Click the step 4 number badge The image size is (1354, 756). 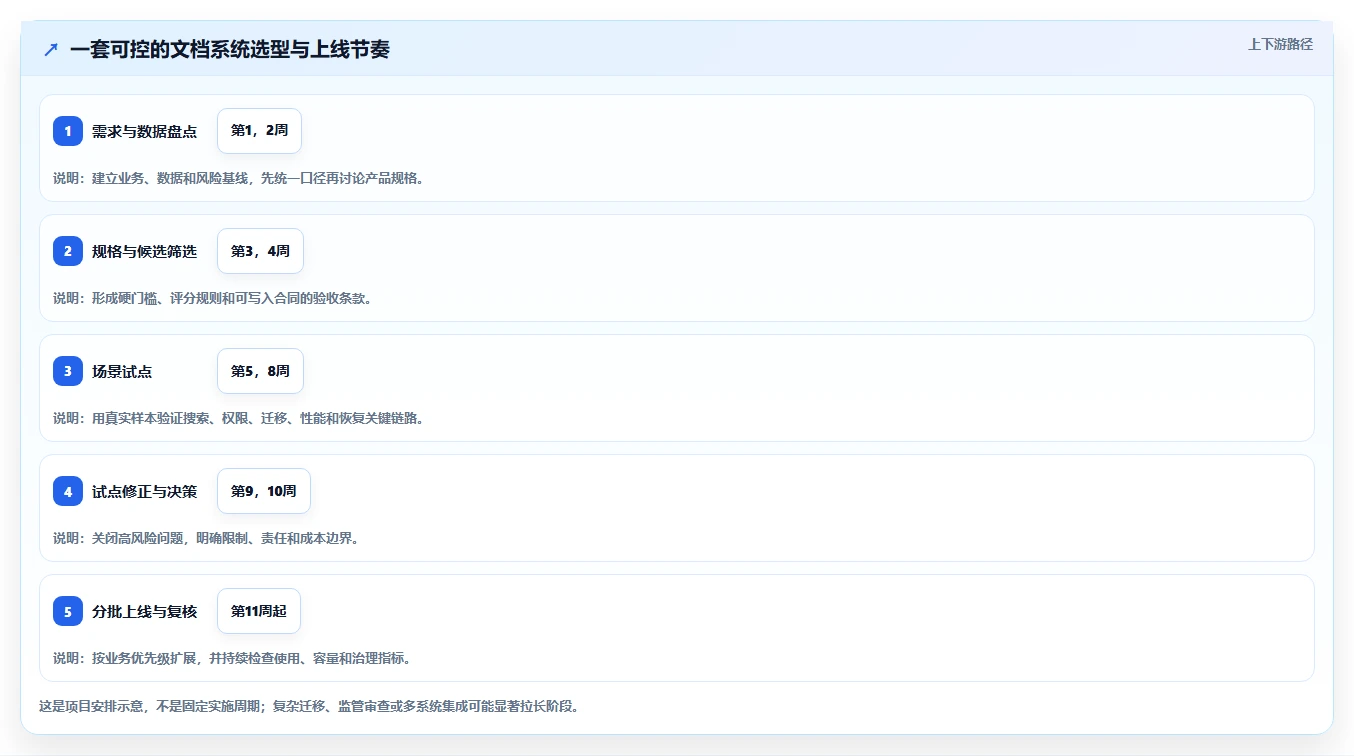[x=68, y=491]
